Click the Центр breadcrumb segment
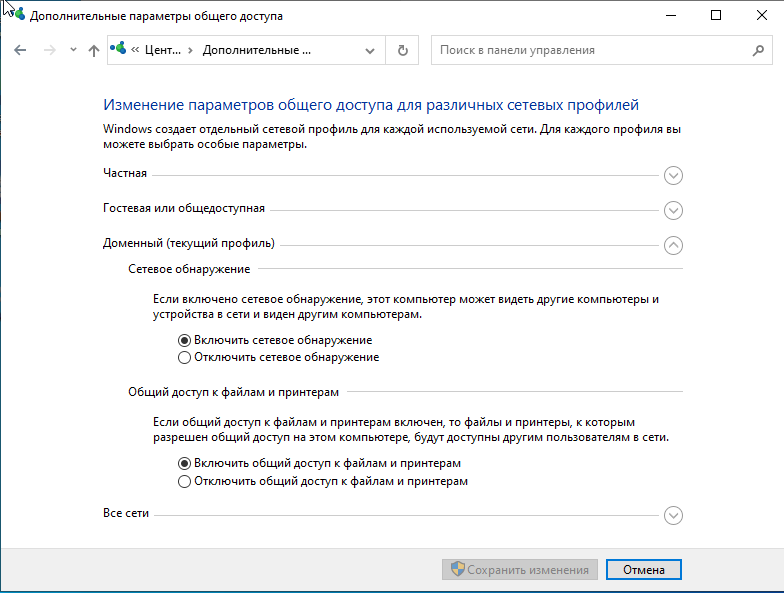 click(x=163, y=50)
